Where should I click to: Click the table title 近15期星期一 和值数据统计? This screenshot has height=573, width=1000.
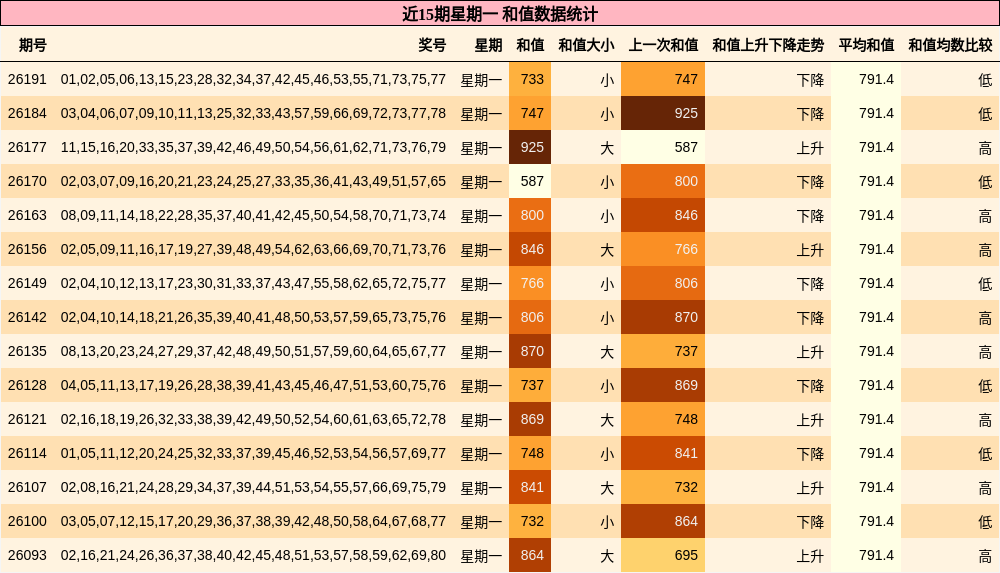(500, 14)
